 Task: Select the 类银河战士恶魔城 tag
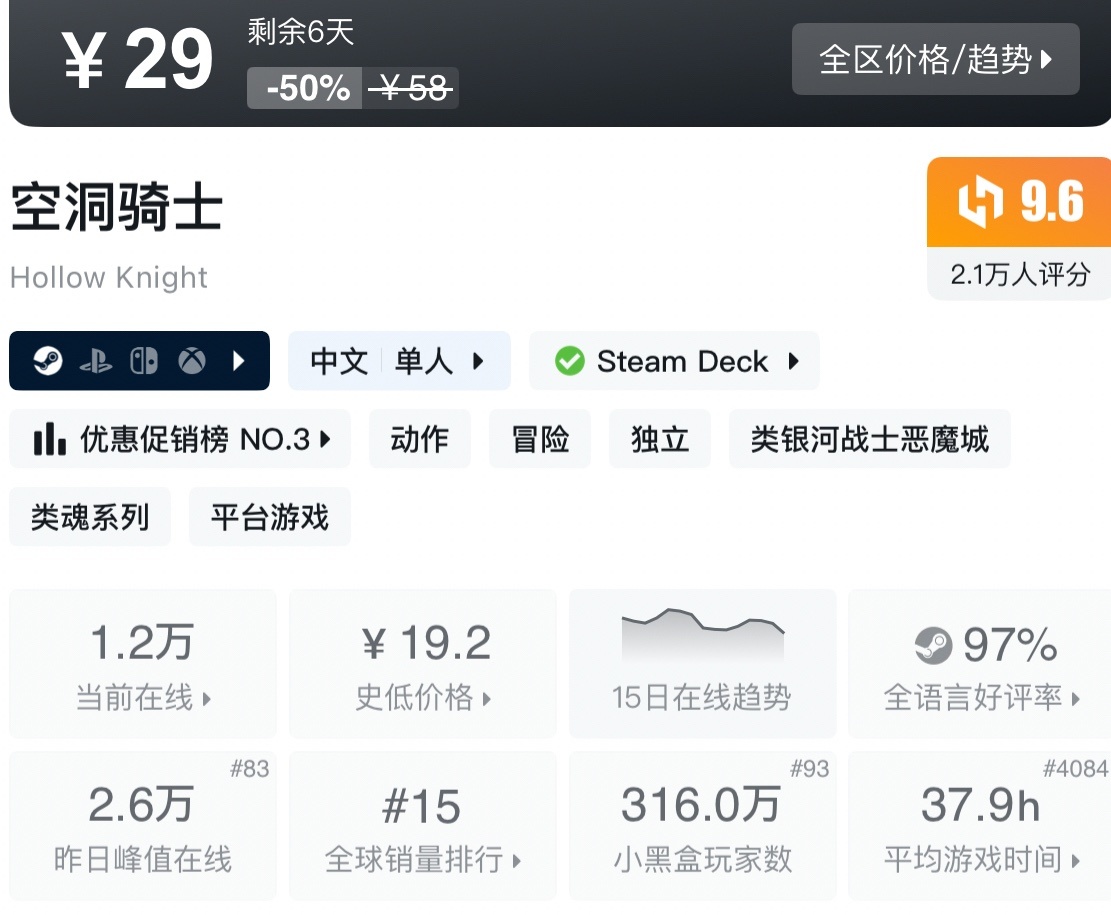tap(869, 439)
